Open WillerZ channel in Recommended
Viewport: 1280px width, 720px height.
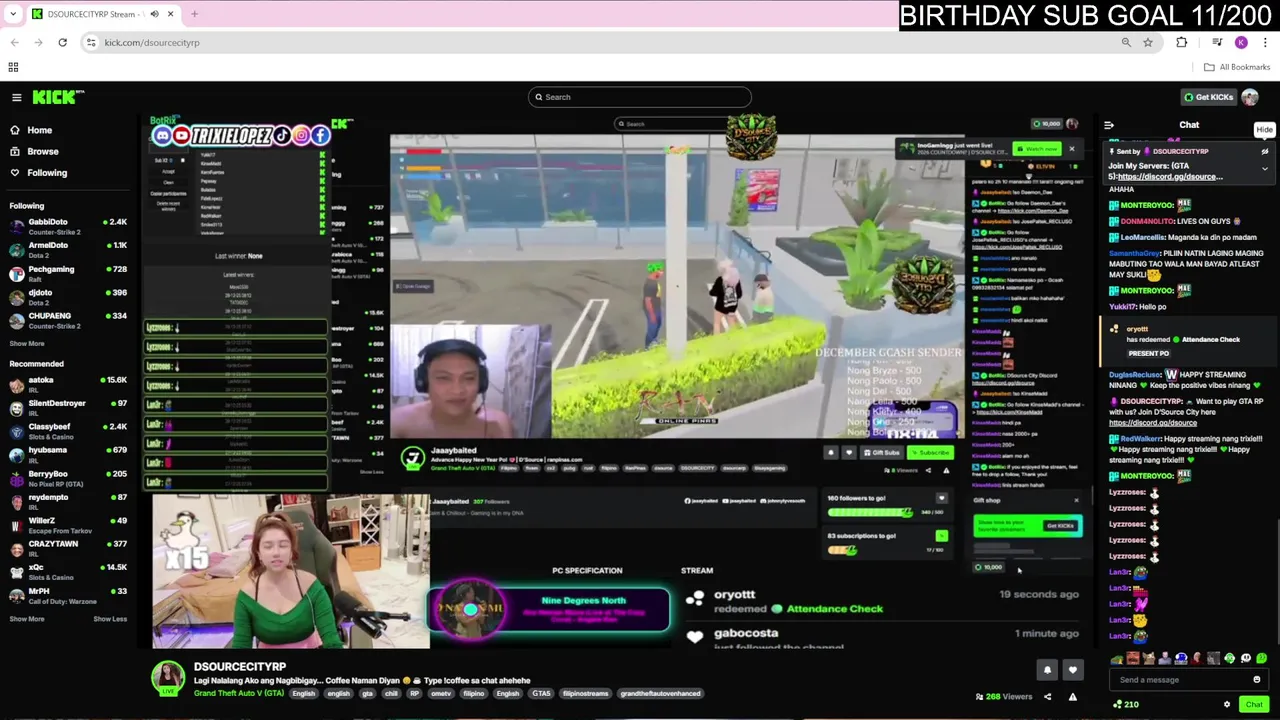point(68,525)
